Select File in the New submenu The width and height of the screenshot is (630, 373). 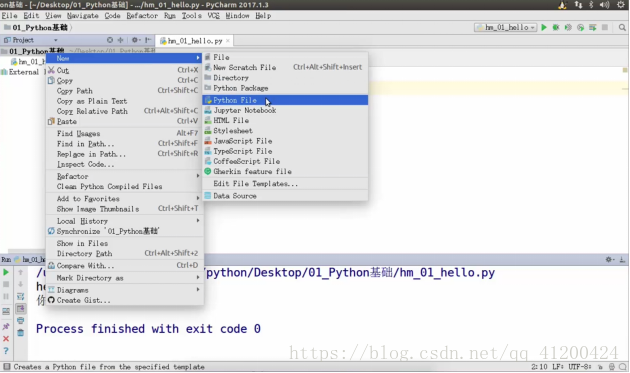coord(285,57)
